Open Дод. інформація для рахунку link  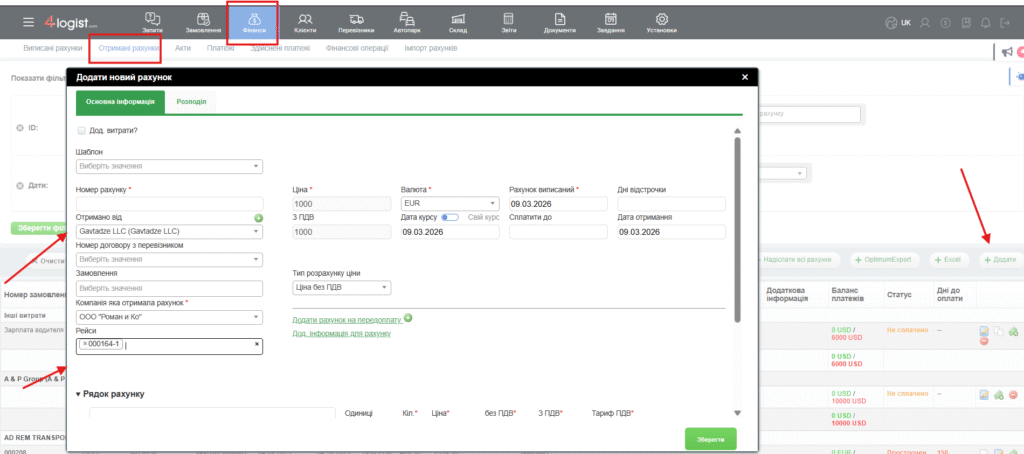click(x=341, y=333)
